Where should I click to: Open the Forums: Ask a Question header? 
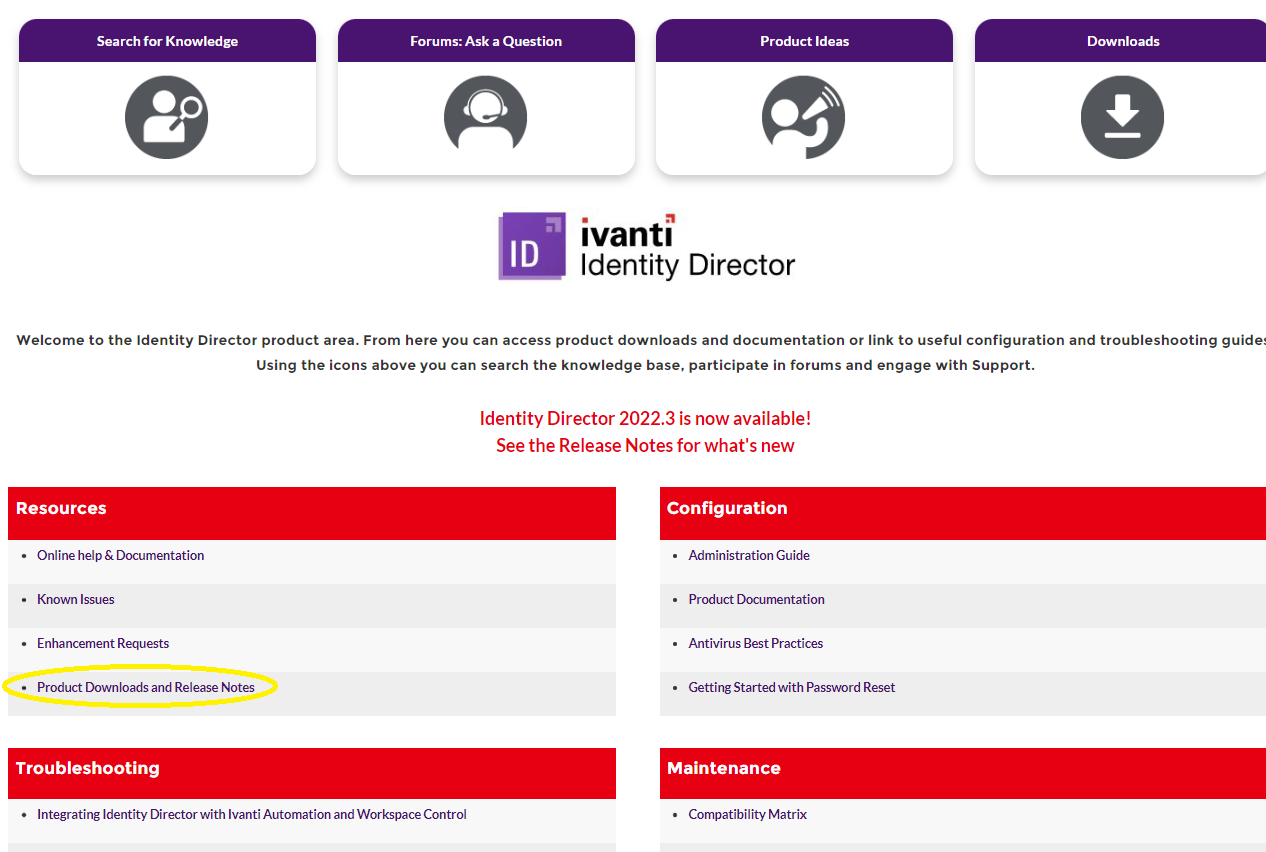pos(486,41)
